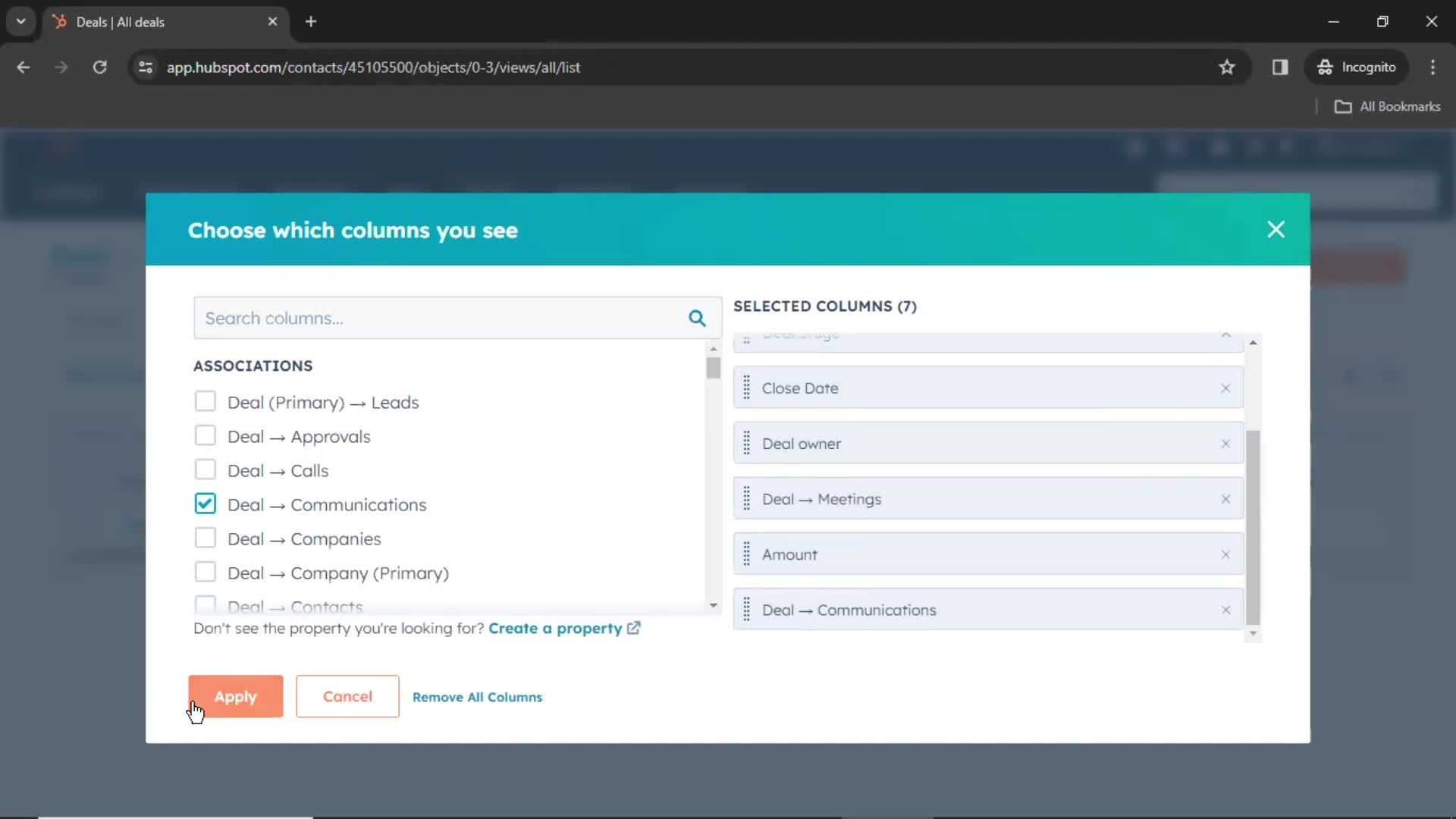The height and width of the screenshot is (819, 1456).
Task: Open the Chrome three-dot menu
Action: pos(1432,67)
